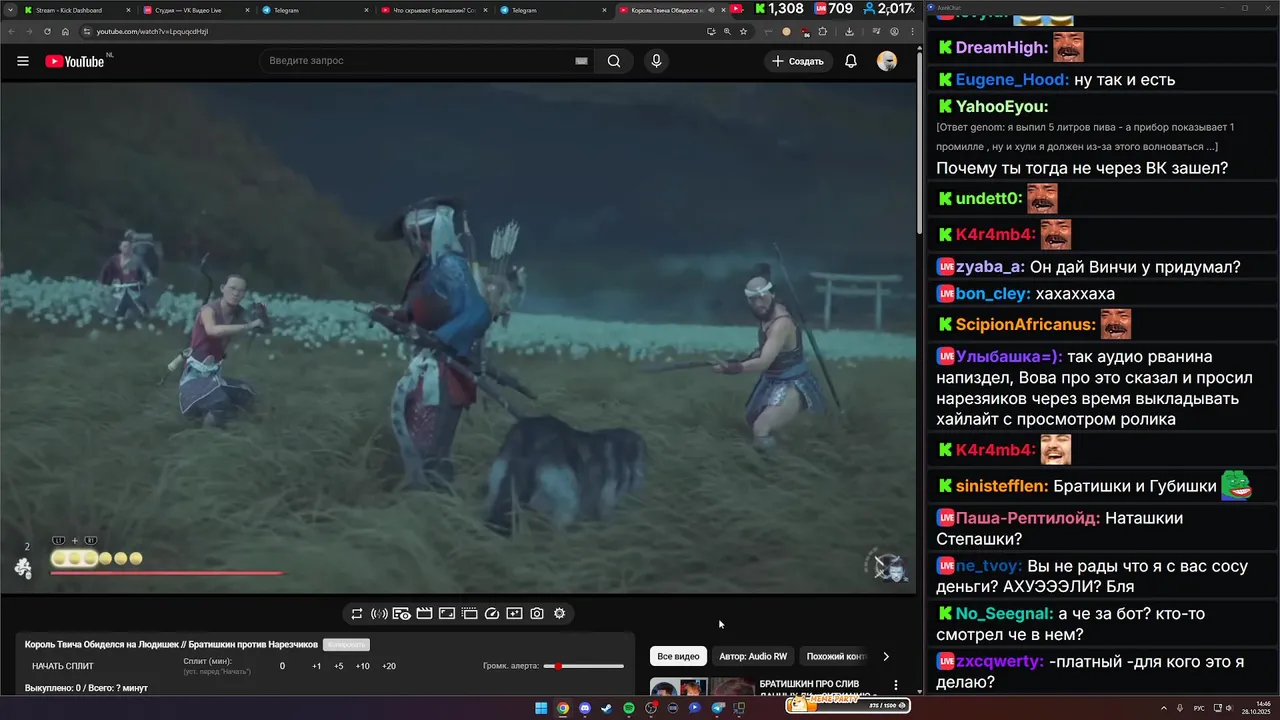This screenshot has height=720, width=1280.
Task: Click sinistefflen username in chat window
Action: 1002,486
